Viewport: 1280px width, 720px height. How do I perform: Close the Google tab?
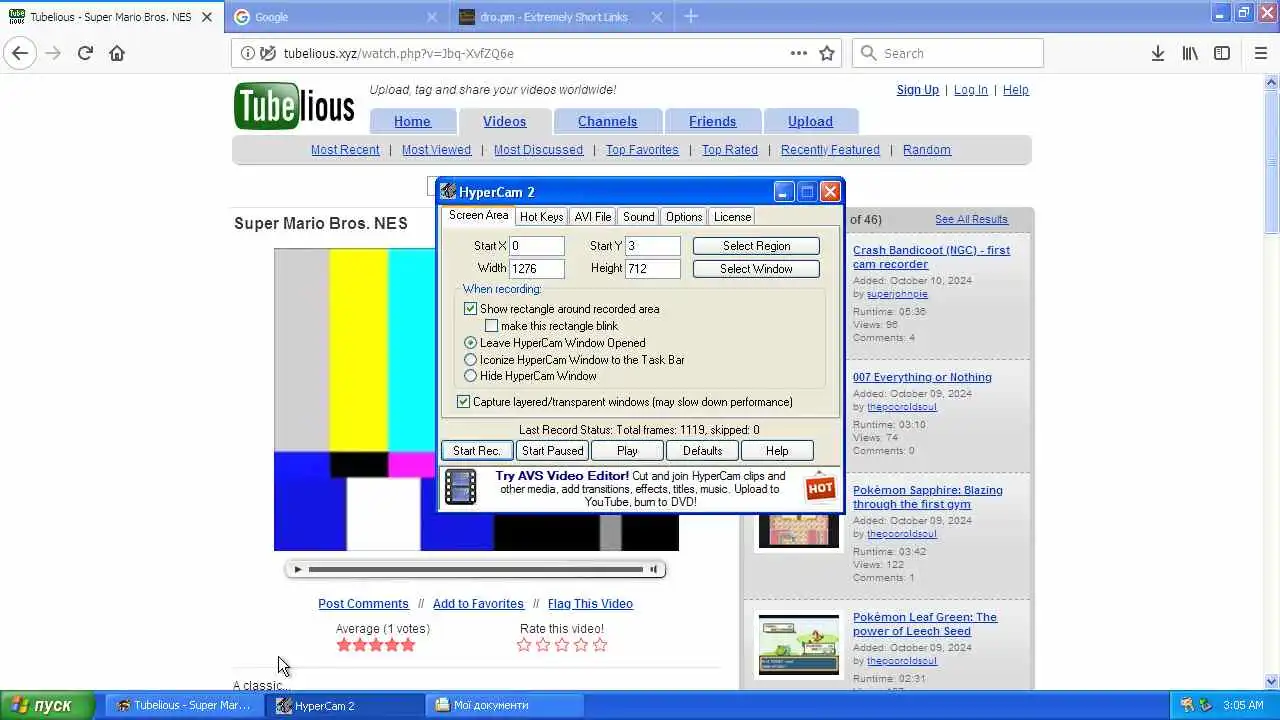[x=432, y=17]
